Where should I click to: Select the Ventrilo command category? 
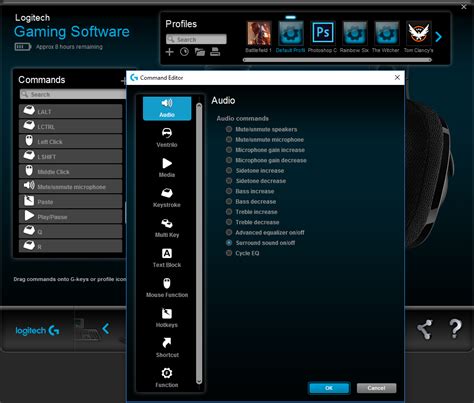click(167, 138)
